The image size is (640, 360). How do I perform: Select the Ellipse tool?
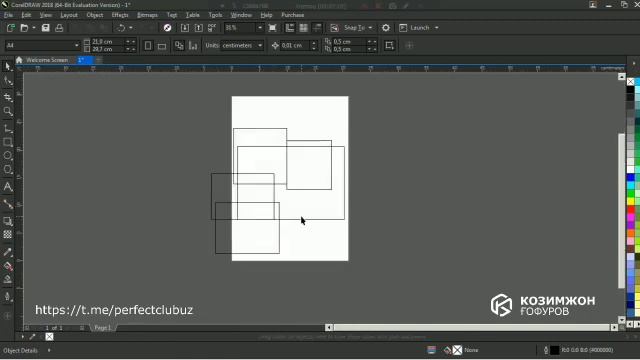pos(7,156)
